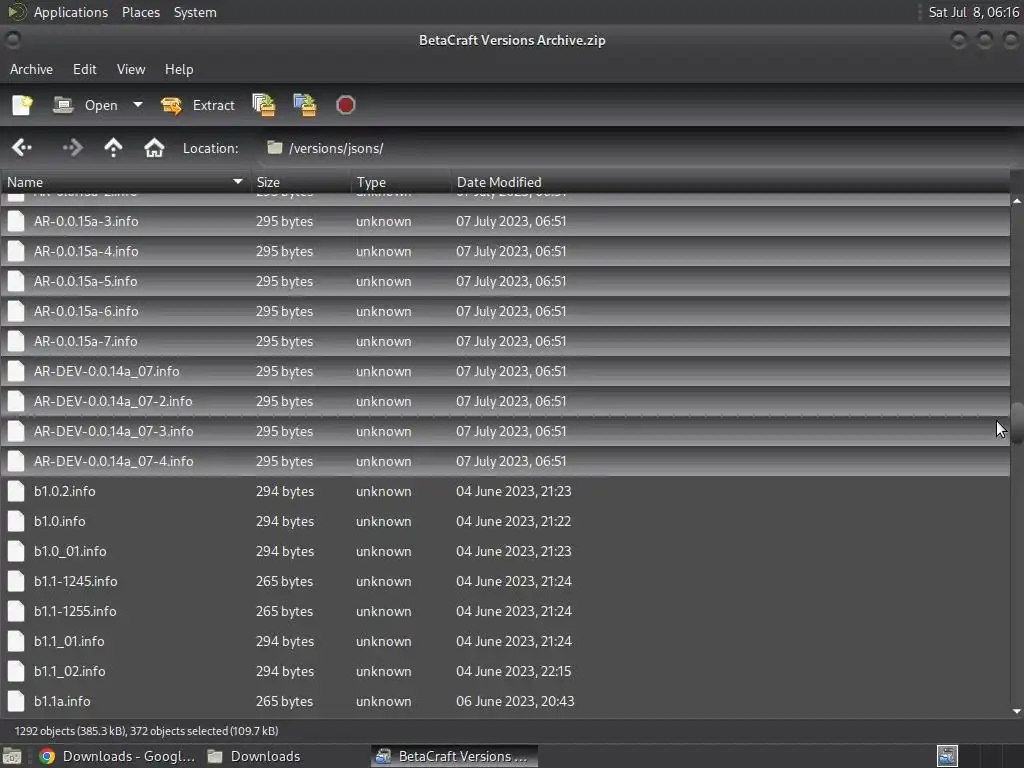Click the file icon beside b1.0.2.info

click(16, 491)
